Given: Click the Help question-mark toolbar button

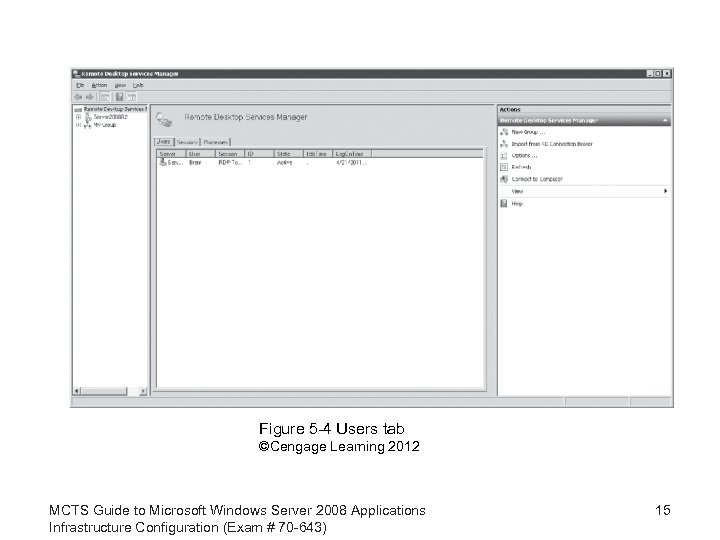Looking at the screenshot, I should 119,97.
